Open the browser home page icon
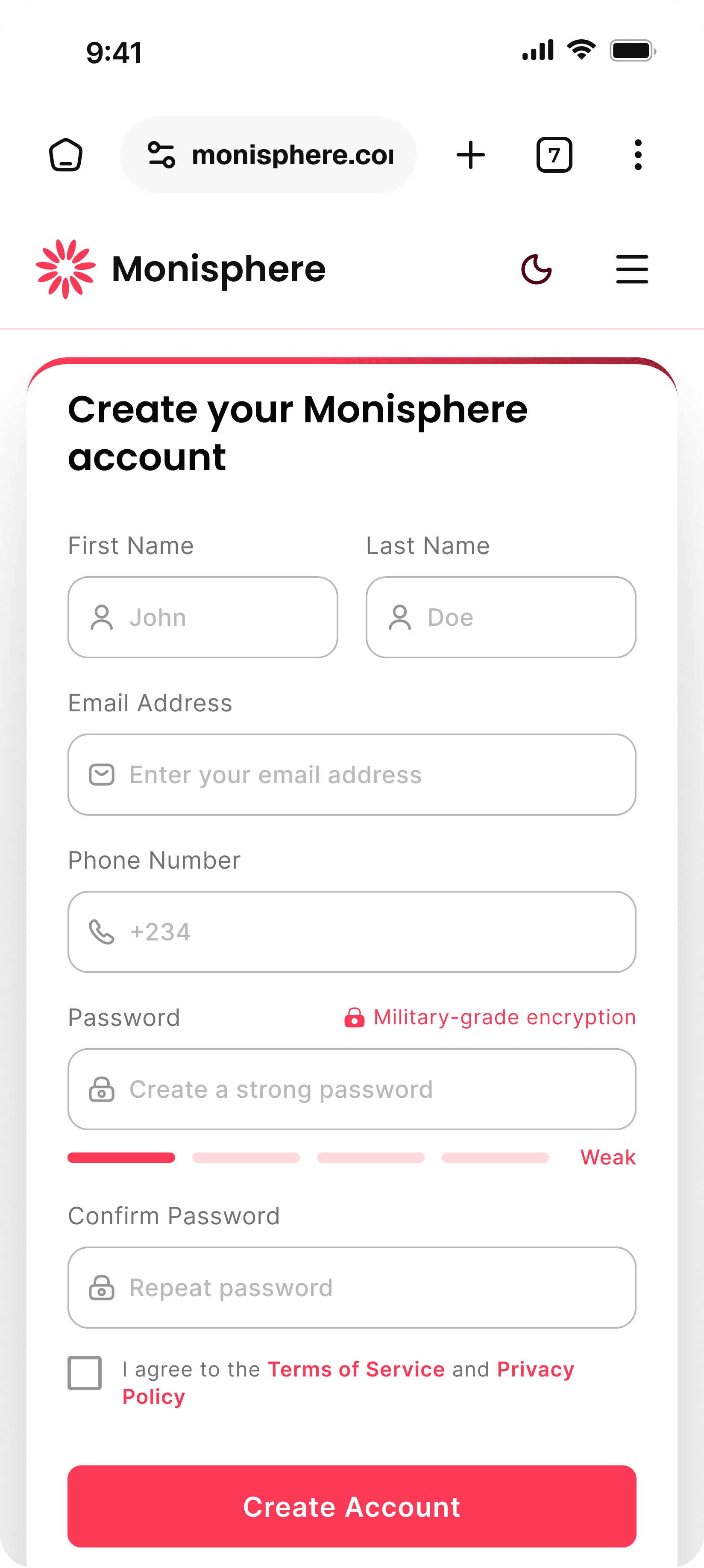The height and width of the screenshot is (1568, 704). pyautogui.click(x=66, y=155)
